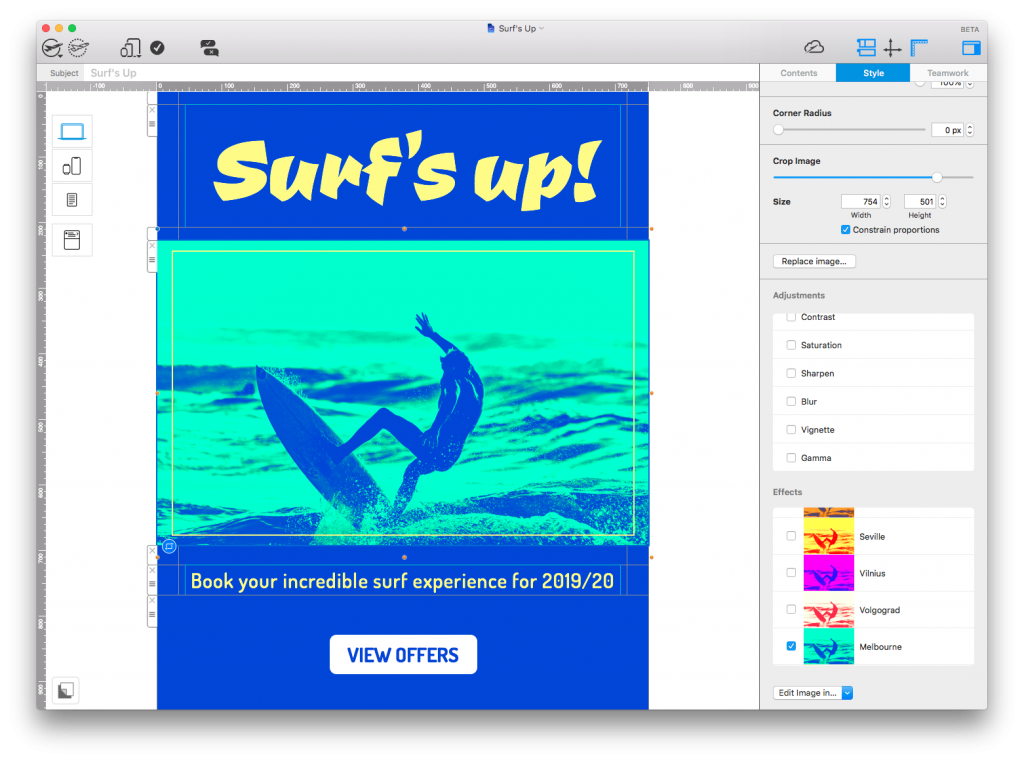Select the Book your incredible surf experience text

click(402, 580)
